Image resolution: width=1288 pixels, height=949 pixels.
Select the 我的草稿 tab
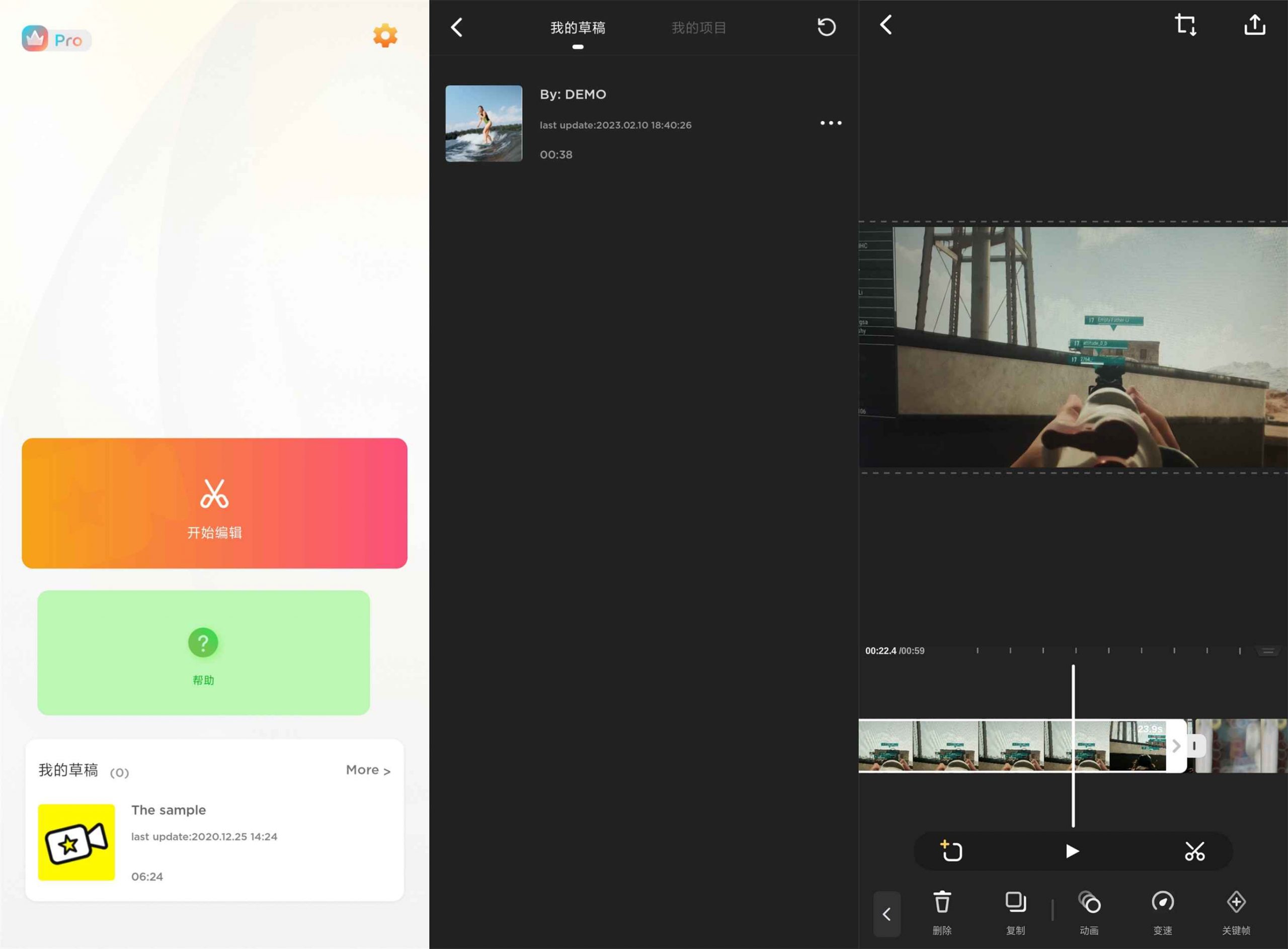(x=578, y=28)
